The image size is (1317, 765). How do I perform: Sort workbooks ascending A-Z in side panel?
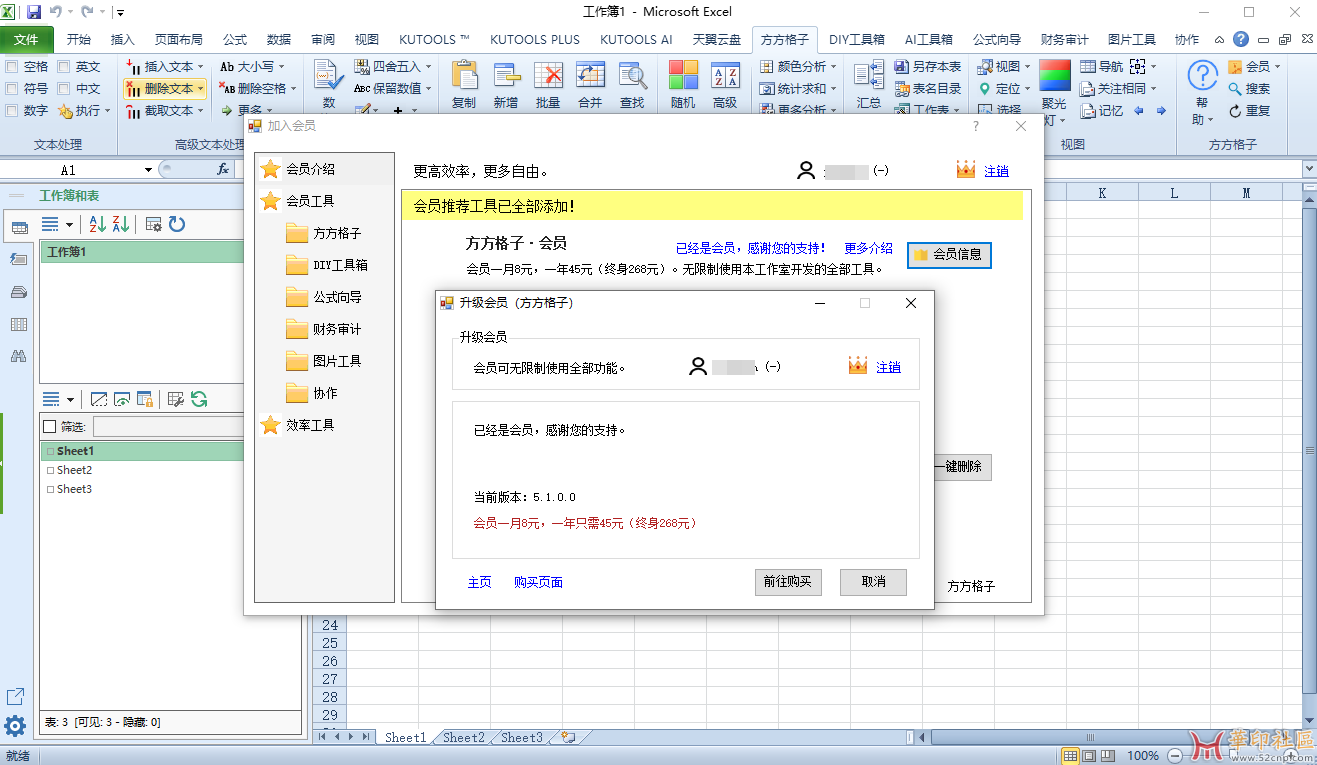tap(97, 224)
